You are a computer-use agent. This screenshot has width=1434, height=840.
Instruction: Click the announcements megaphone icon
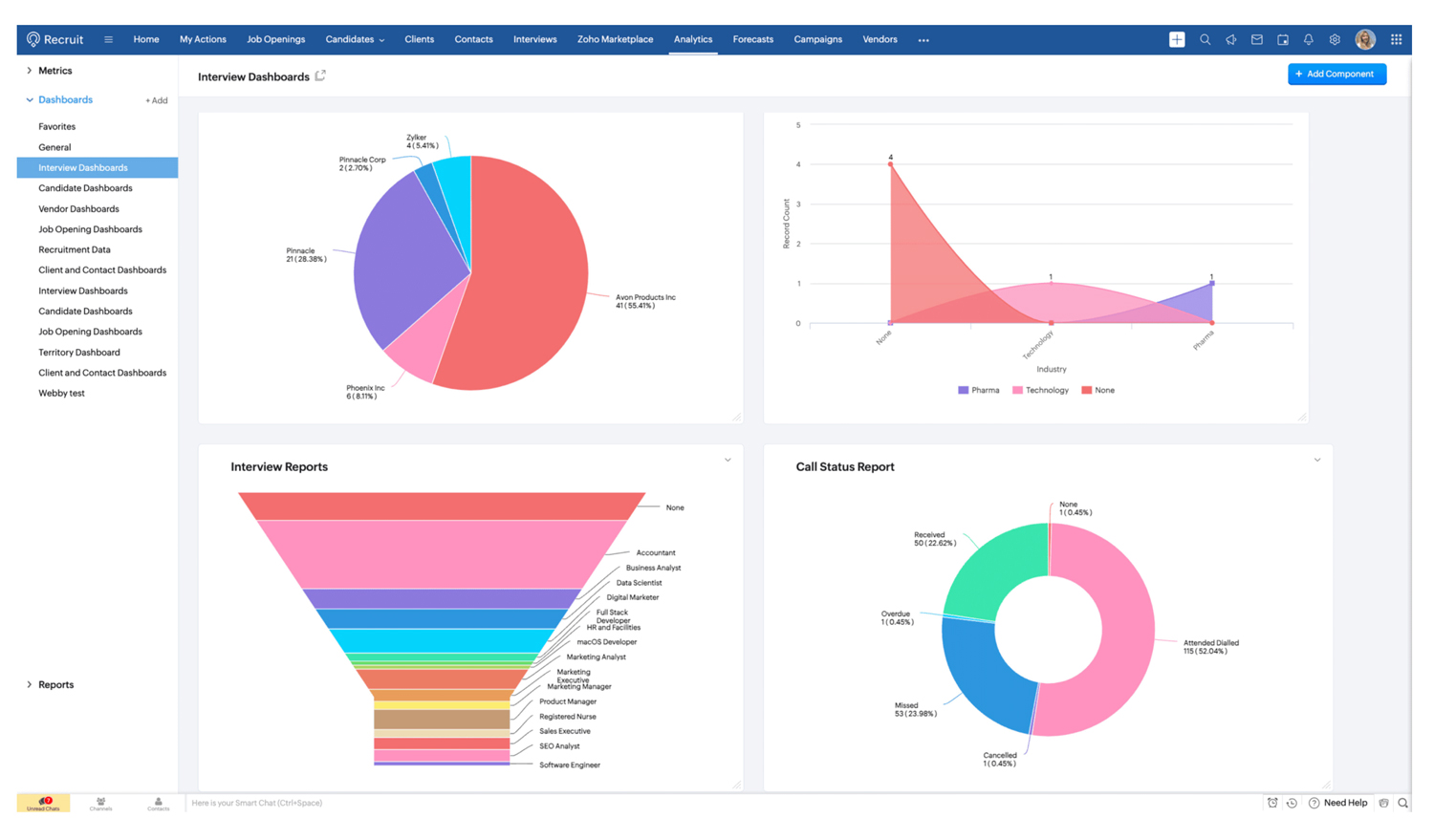point(1231,39)
